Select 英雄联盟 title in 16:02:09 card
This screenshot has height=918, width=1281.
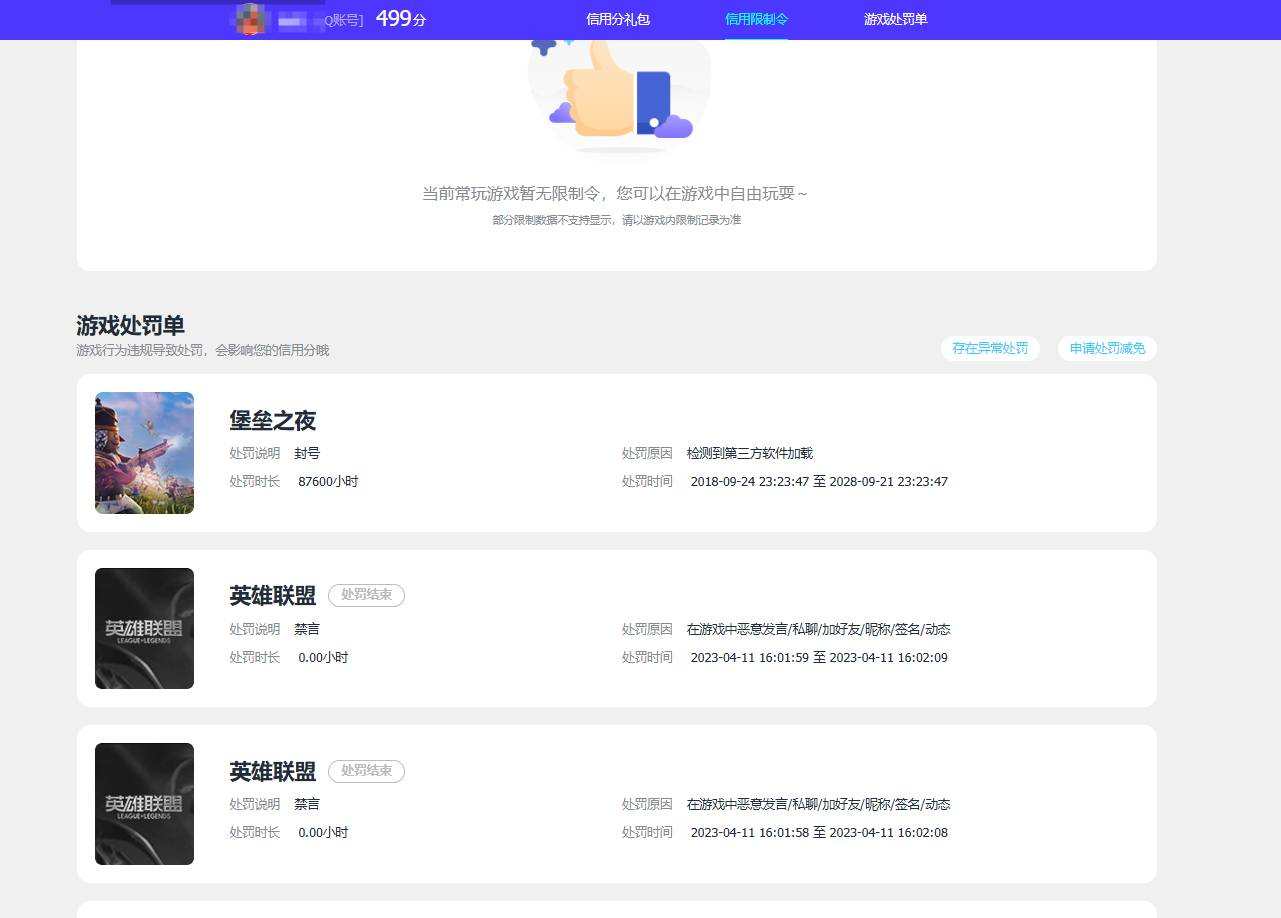coord(273,596)
